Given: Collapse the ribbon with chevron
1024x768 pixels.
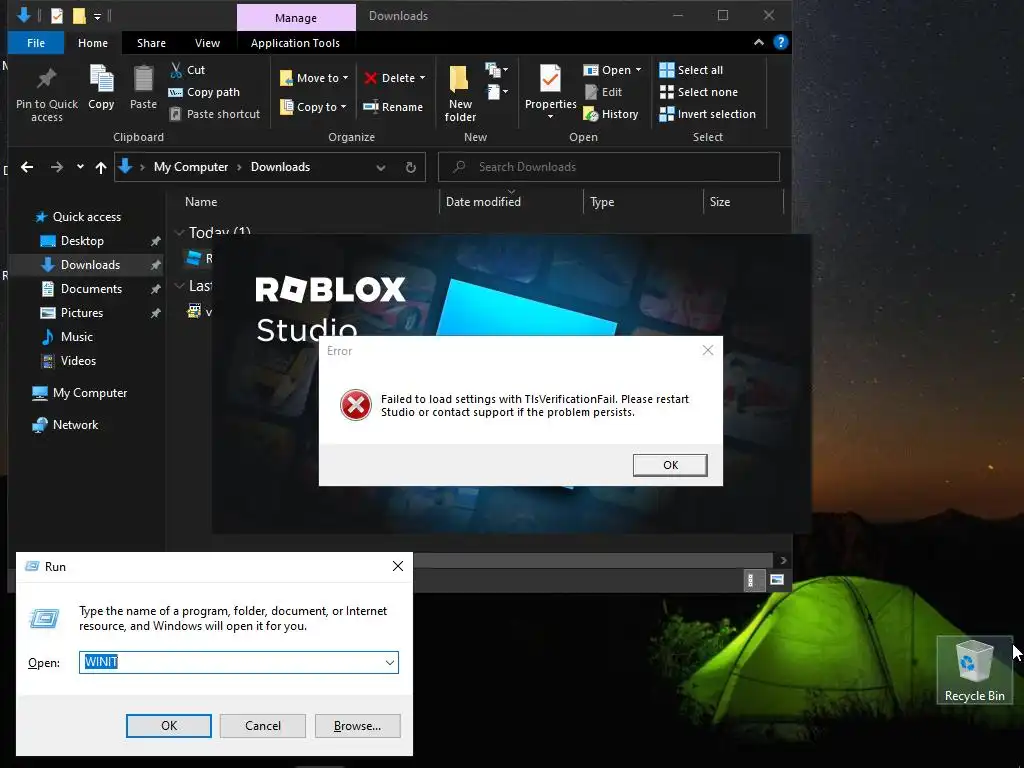Looking at the screenshot, I should pyautogui.click(x=758, y=42).
